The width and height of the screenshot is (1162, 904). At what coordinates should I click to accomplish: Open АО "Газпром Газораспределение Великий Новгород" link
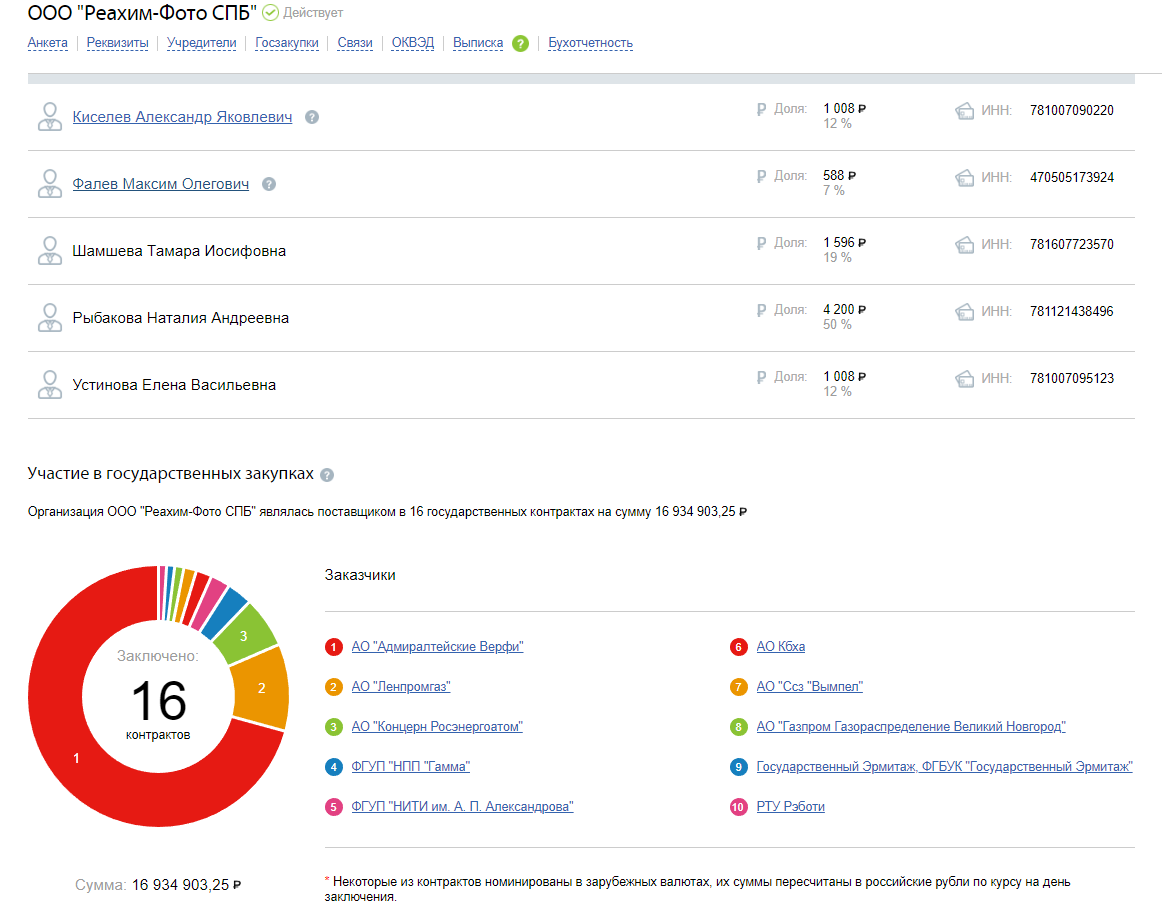(x=911, y=726)
